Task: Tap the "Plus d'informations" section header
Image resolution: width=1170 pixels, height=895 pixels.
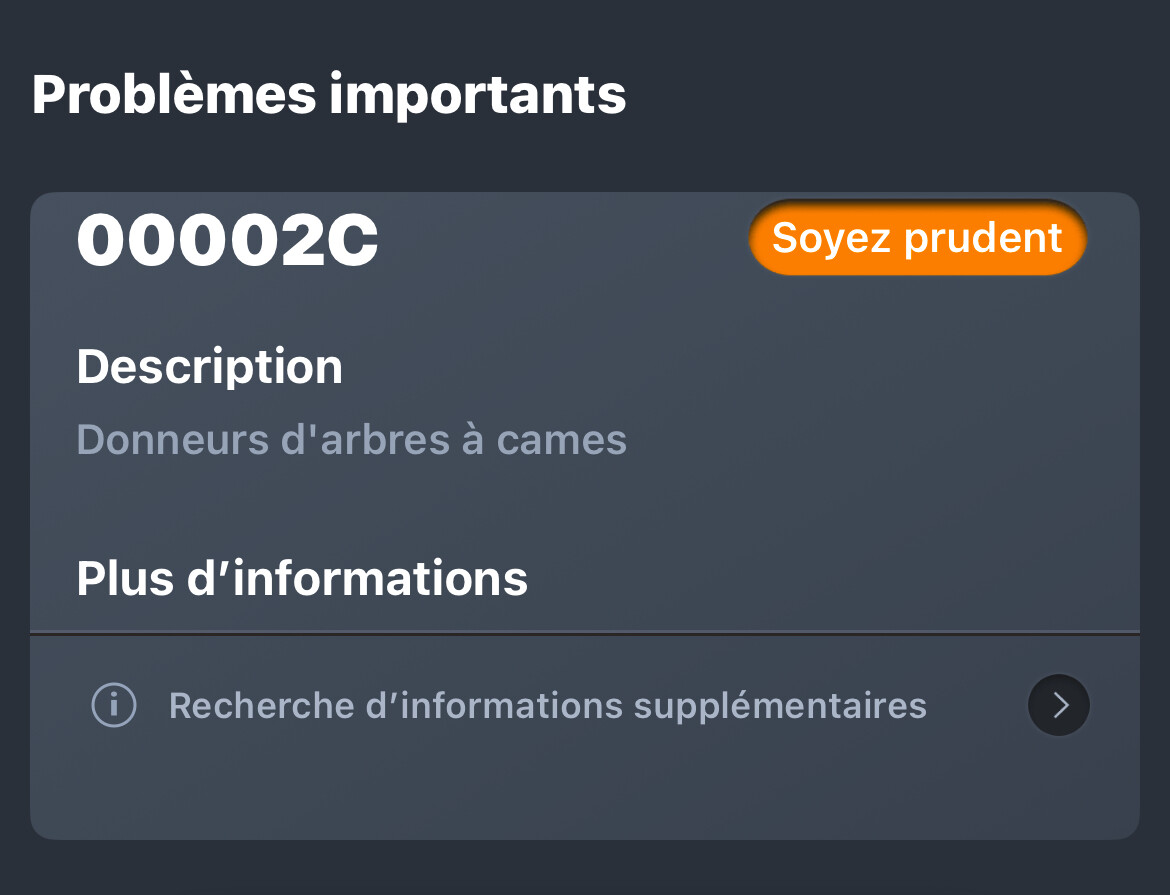Action: [302, 579]
